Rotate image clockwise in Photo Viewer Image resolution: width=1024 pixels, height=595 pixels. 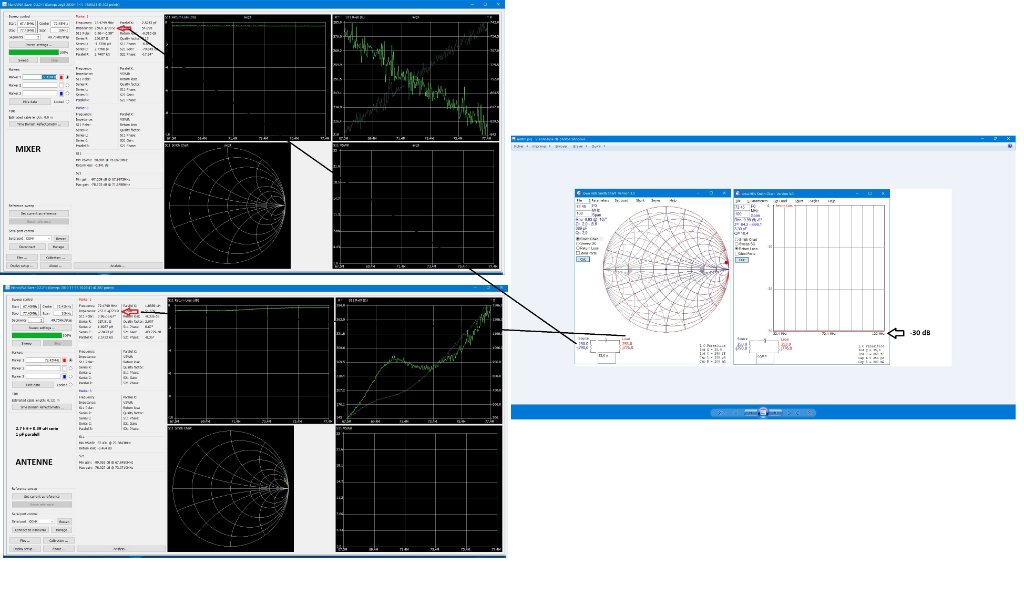[x=797, y=413]
